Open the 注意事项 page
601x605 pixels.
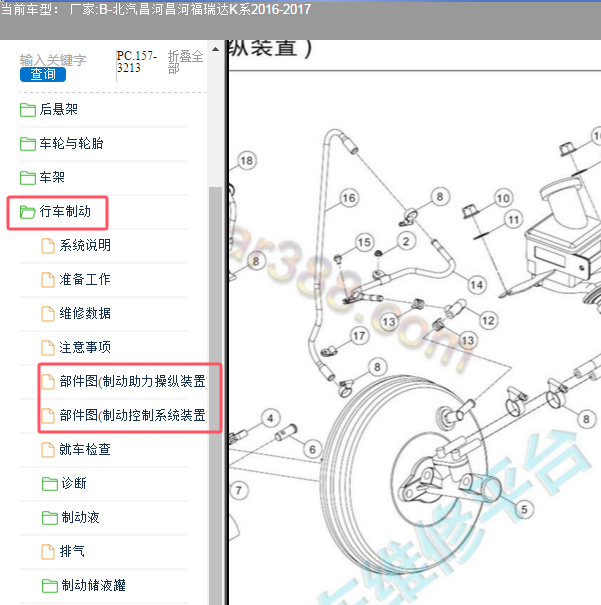pos(85,347)
